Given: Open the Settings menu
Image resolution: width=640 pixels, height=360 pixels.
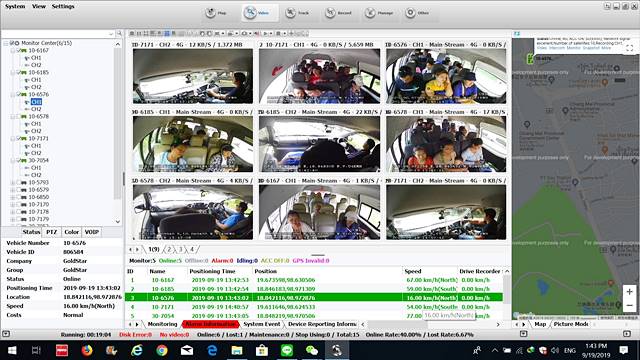Looking at the screenshot, I should (63, 6).
